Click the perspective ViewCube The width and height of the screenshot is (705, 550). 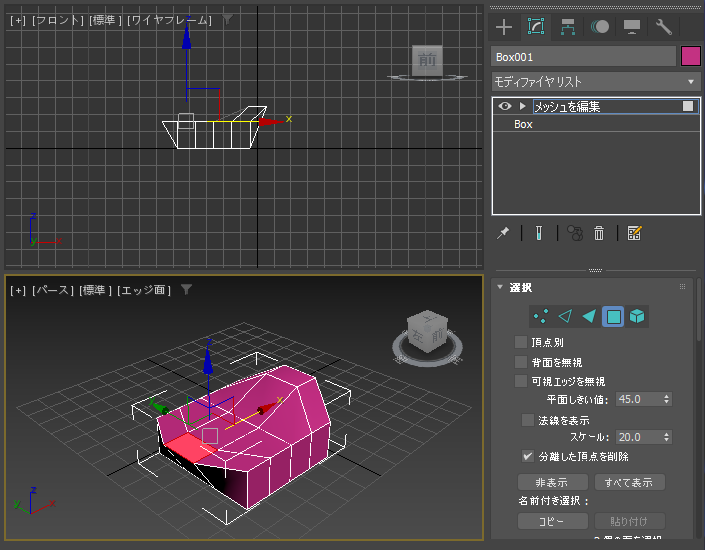[427, 332]
